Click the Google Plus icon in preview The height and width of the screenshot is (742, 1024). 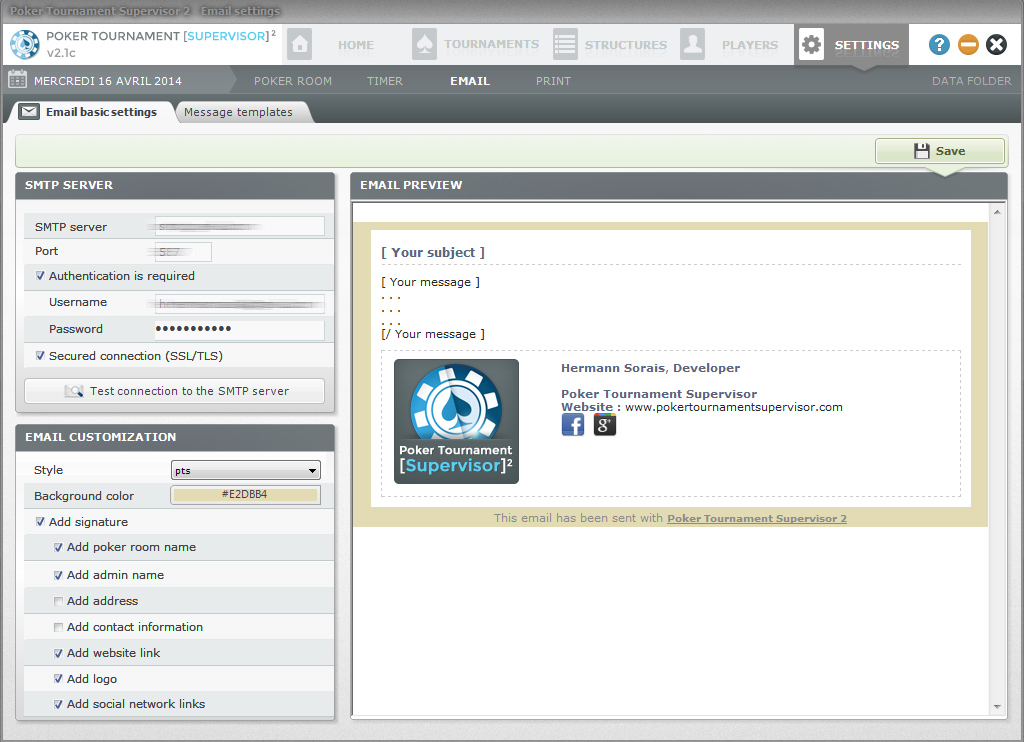point(604,425)
